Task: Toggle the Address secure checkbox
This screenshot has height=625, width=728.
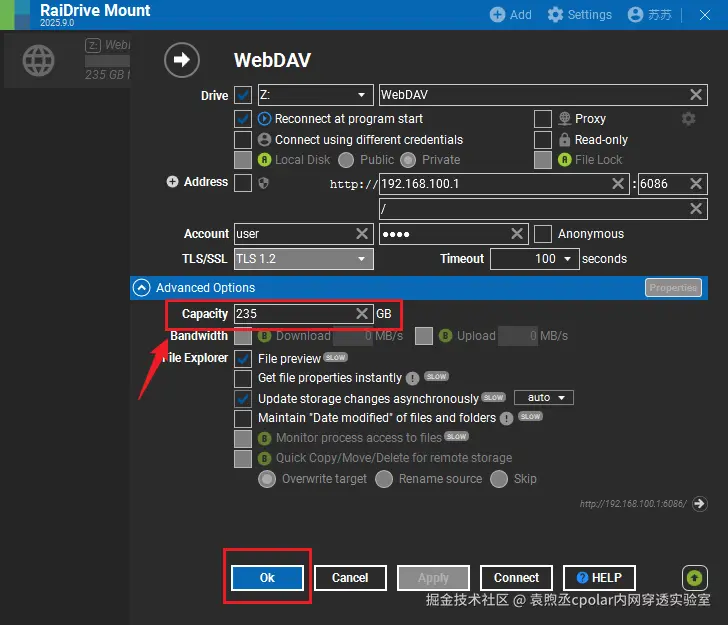Action: (x=243, y=183)
